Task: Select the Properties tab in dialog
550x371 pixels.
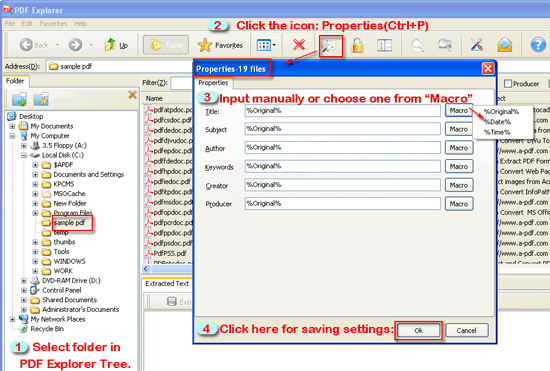Action: point(213,83)
